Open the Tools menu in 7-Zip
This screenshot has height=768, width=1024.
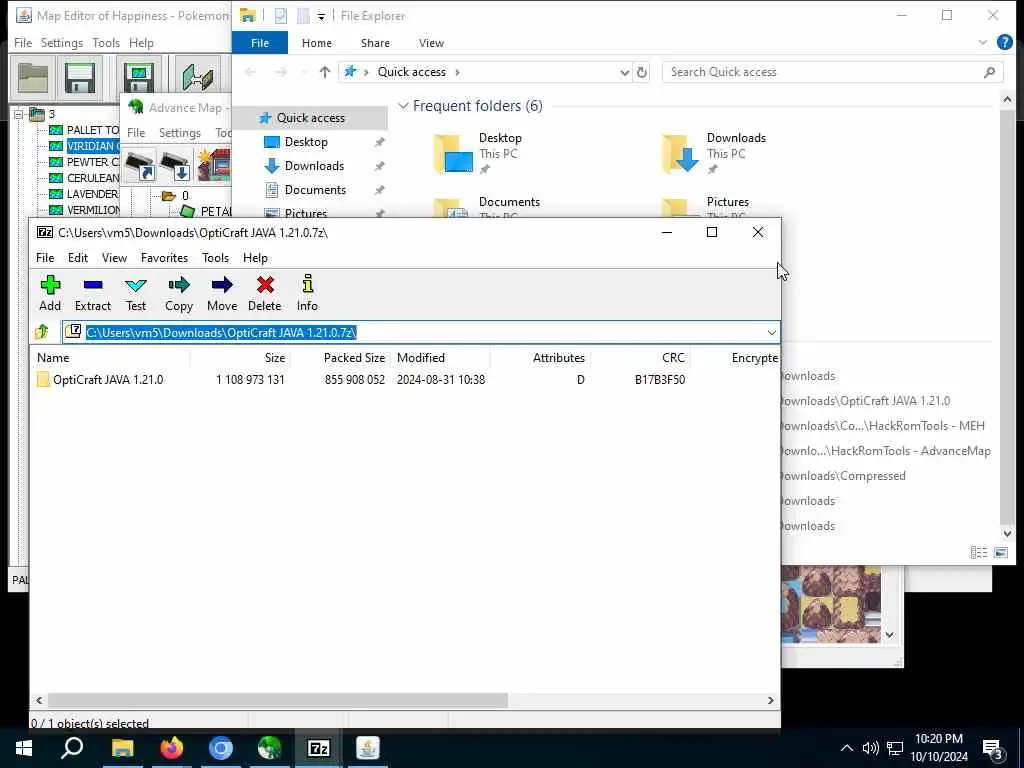(x=215, y=257)
